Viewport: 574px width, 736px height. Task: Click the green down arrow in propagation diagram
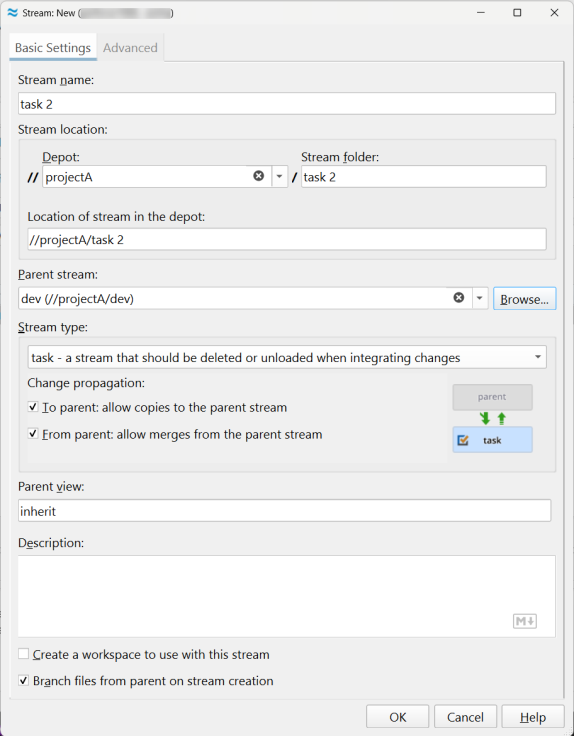click(x=485, y=418)
